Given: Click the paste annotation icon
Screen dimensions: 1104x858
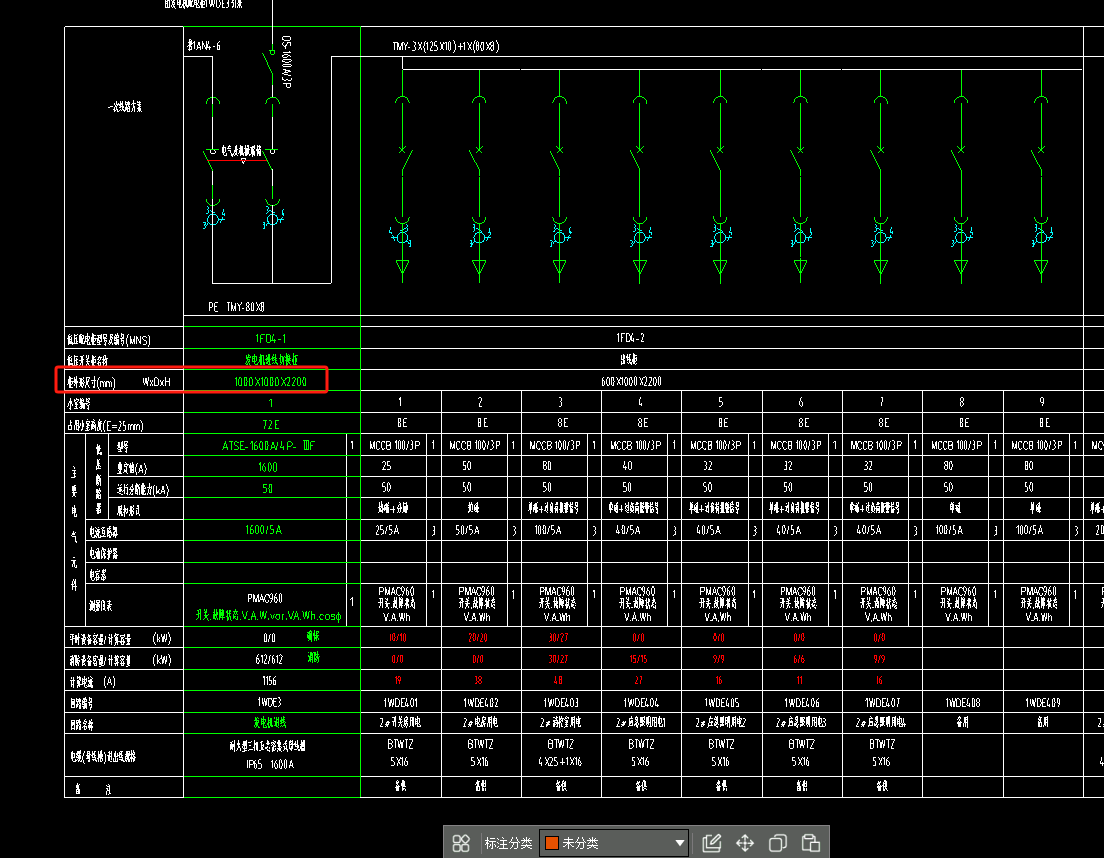Looking at the screenshot, I should coord(811,843).
